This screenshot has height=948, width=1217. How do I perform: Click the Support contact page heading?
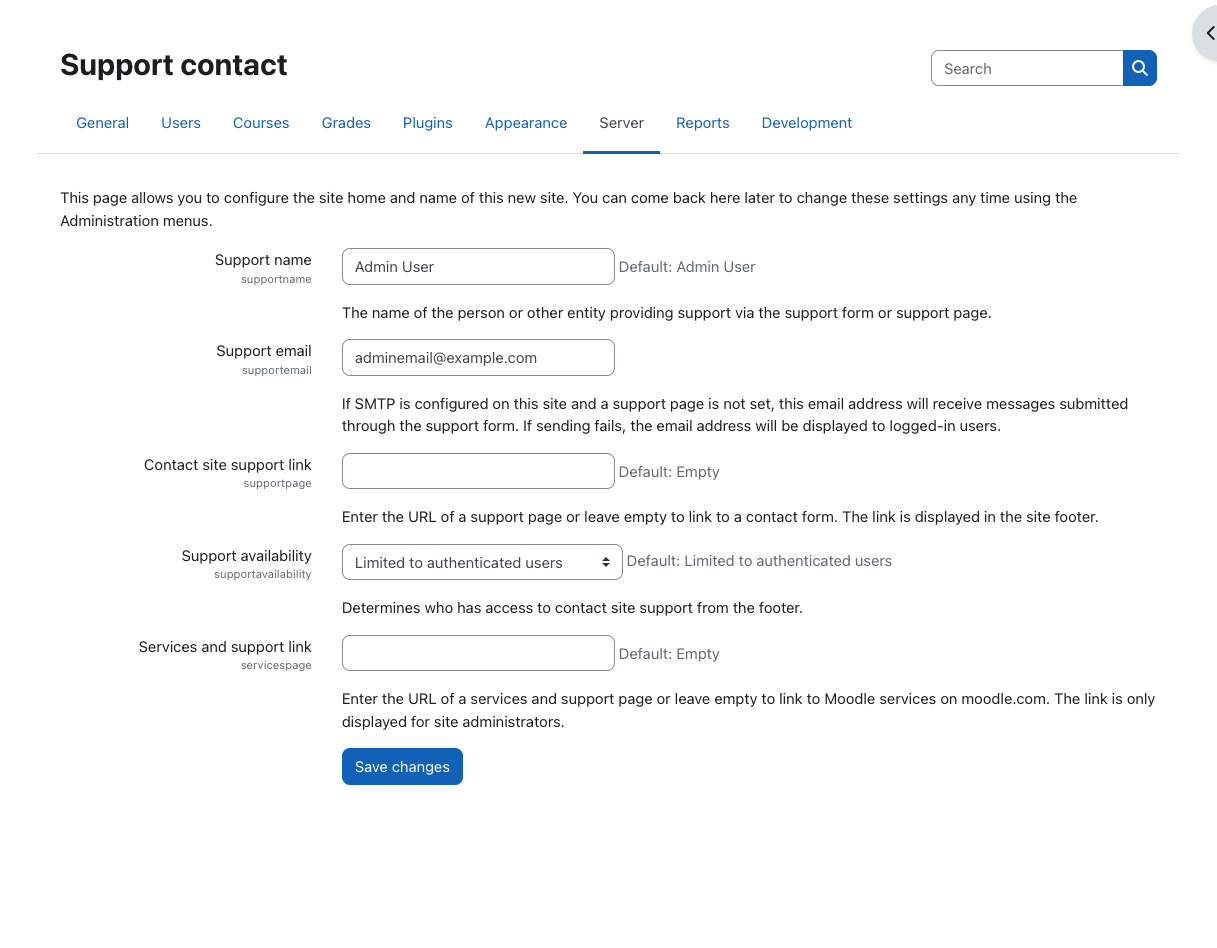coord(173,65)
